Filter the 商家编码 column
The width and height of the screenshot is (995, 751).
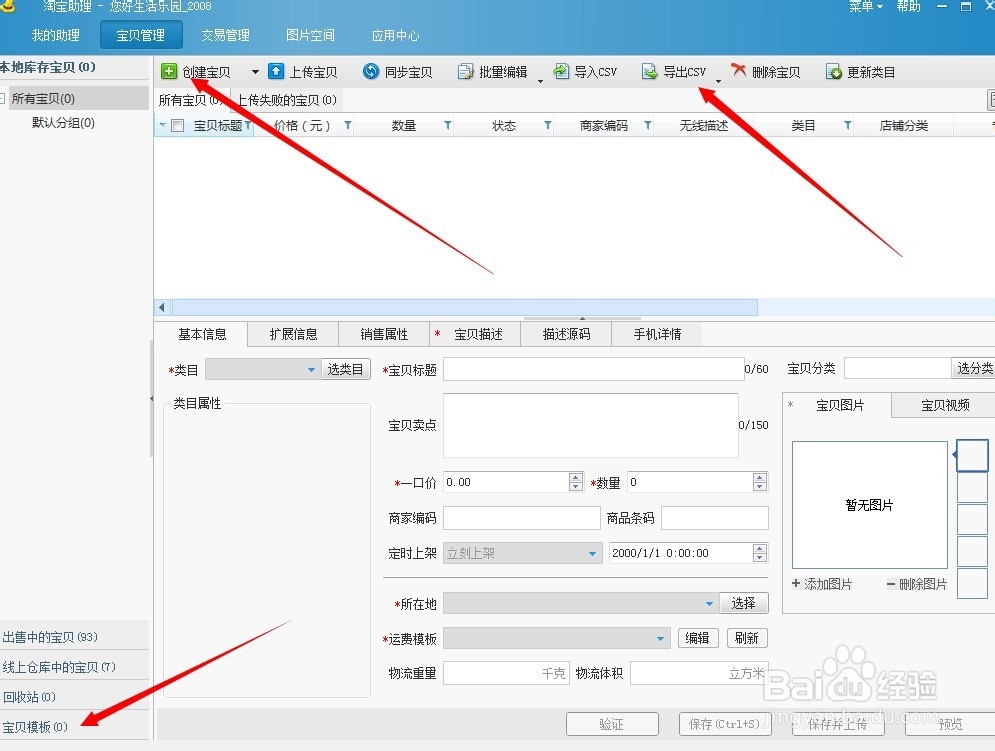[x=647, y=125]
